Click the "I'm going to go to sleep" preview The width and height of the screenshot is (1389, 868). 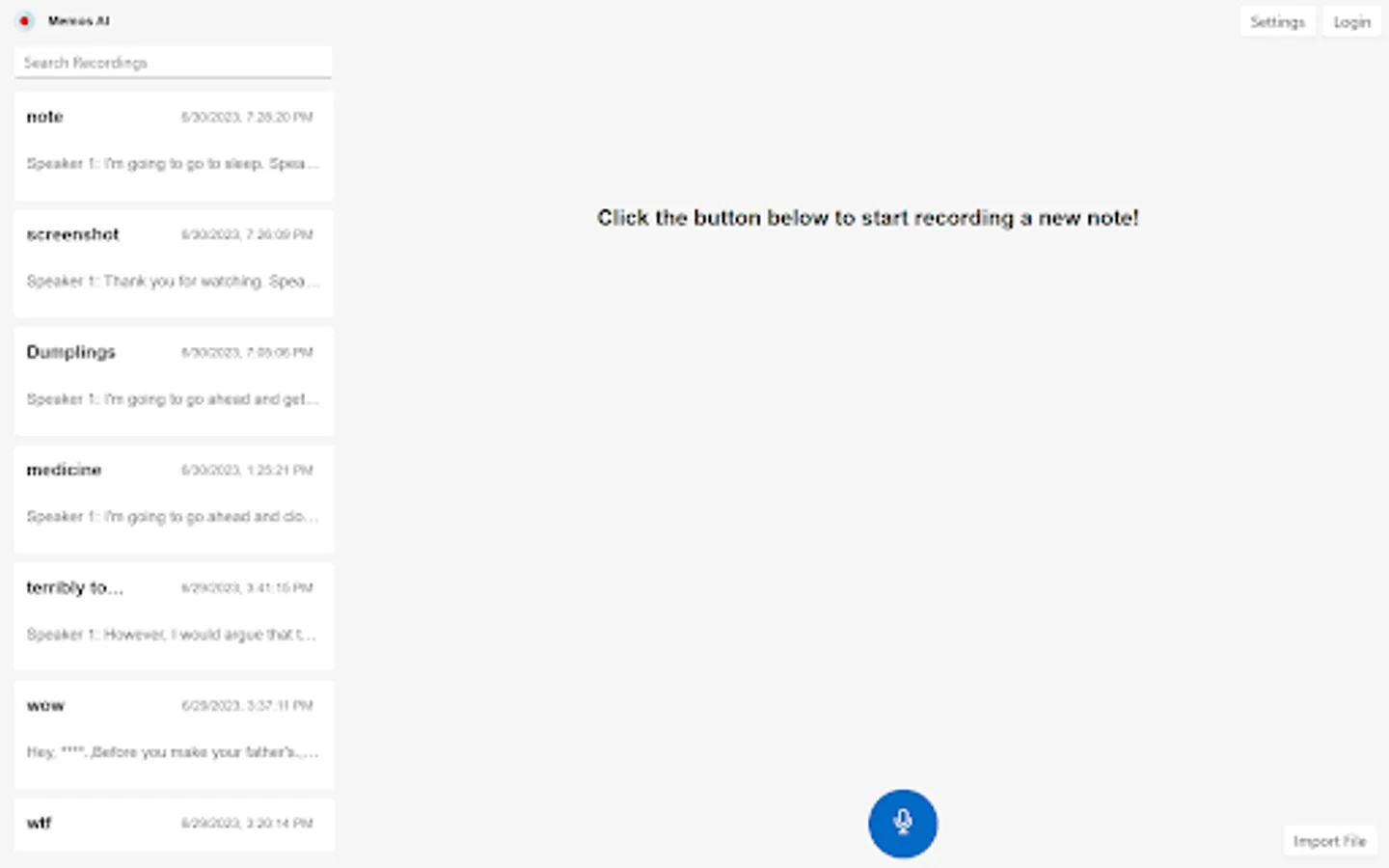click(x=173, y=164)
